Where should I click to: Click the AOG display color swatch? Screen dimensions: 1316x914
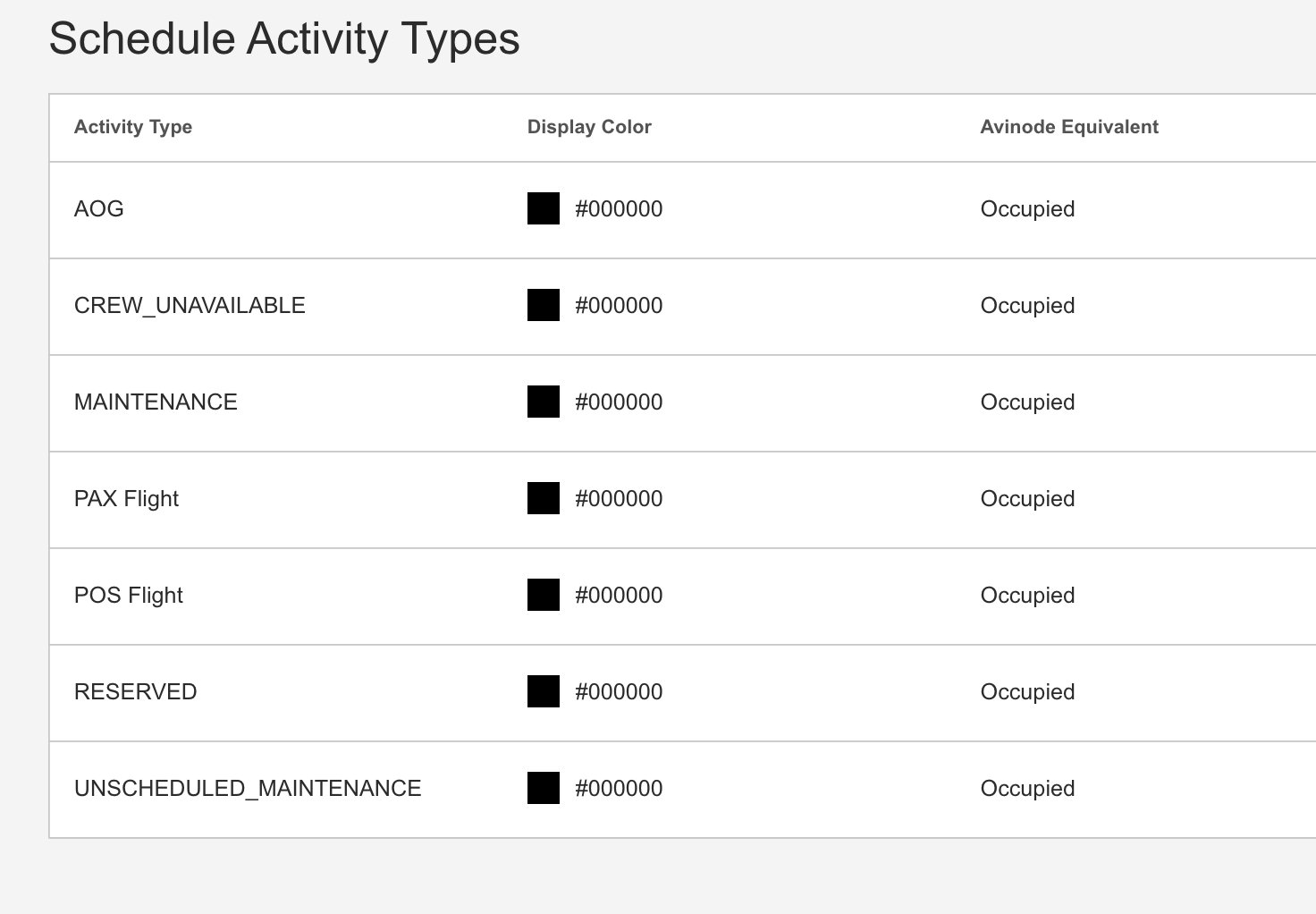544,208
